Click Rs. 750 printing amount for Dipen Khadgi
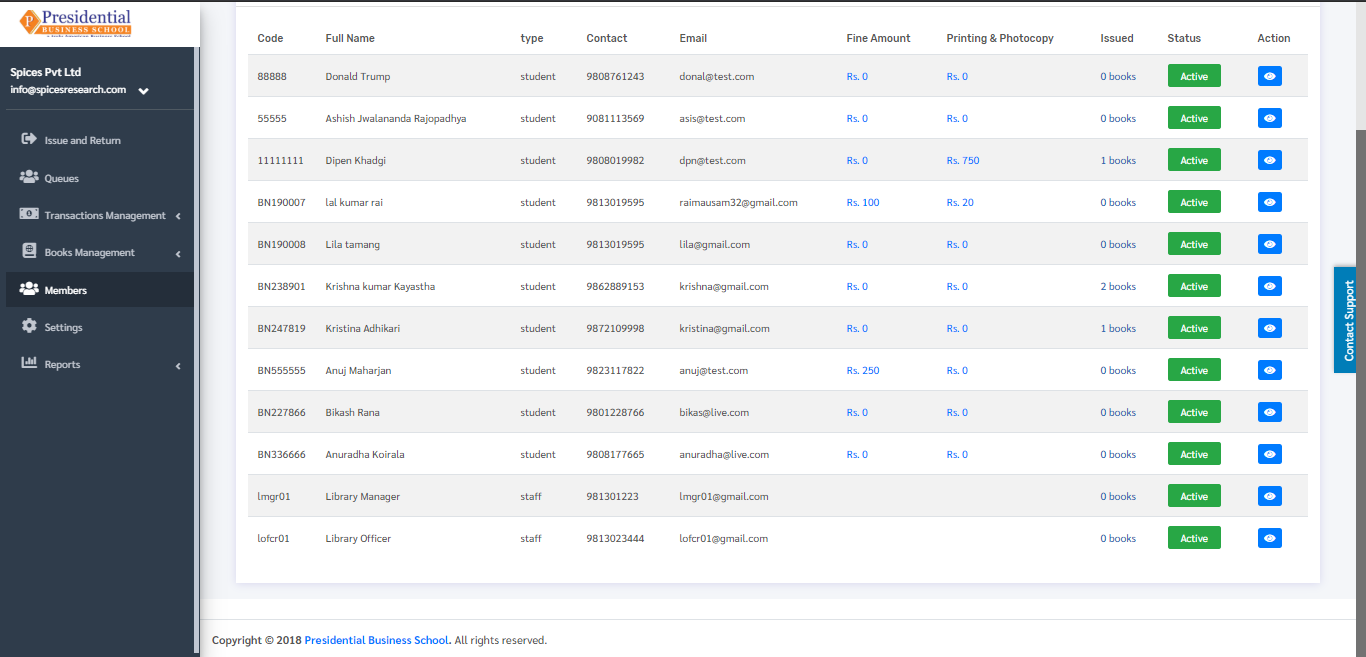 [963, 160]
